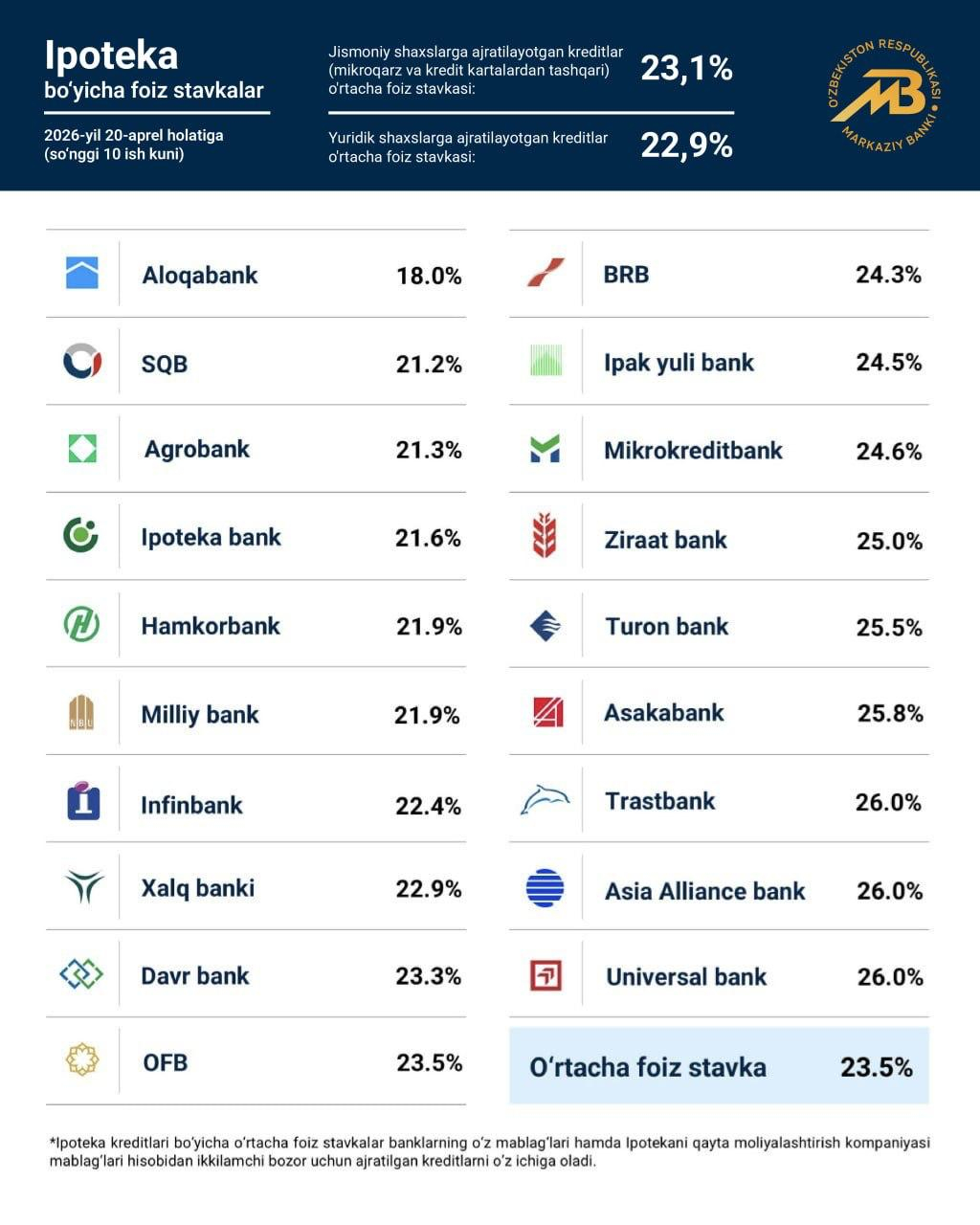Click the 23,1% average rate header
The width and height of the screenshot is (980, 1225).
[x=686, y=68]
